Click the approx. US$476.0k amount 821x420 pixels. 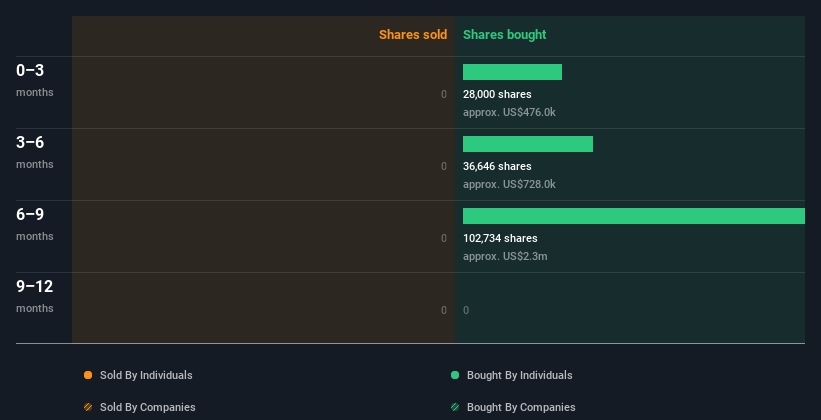[x=509, y=112]
